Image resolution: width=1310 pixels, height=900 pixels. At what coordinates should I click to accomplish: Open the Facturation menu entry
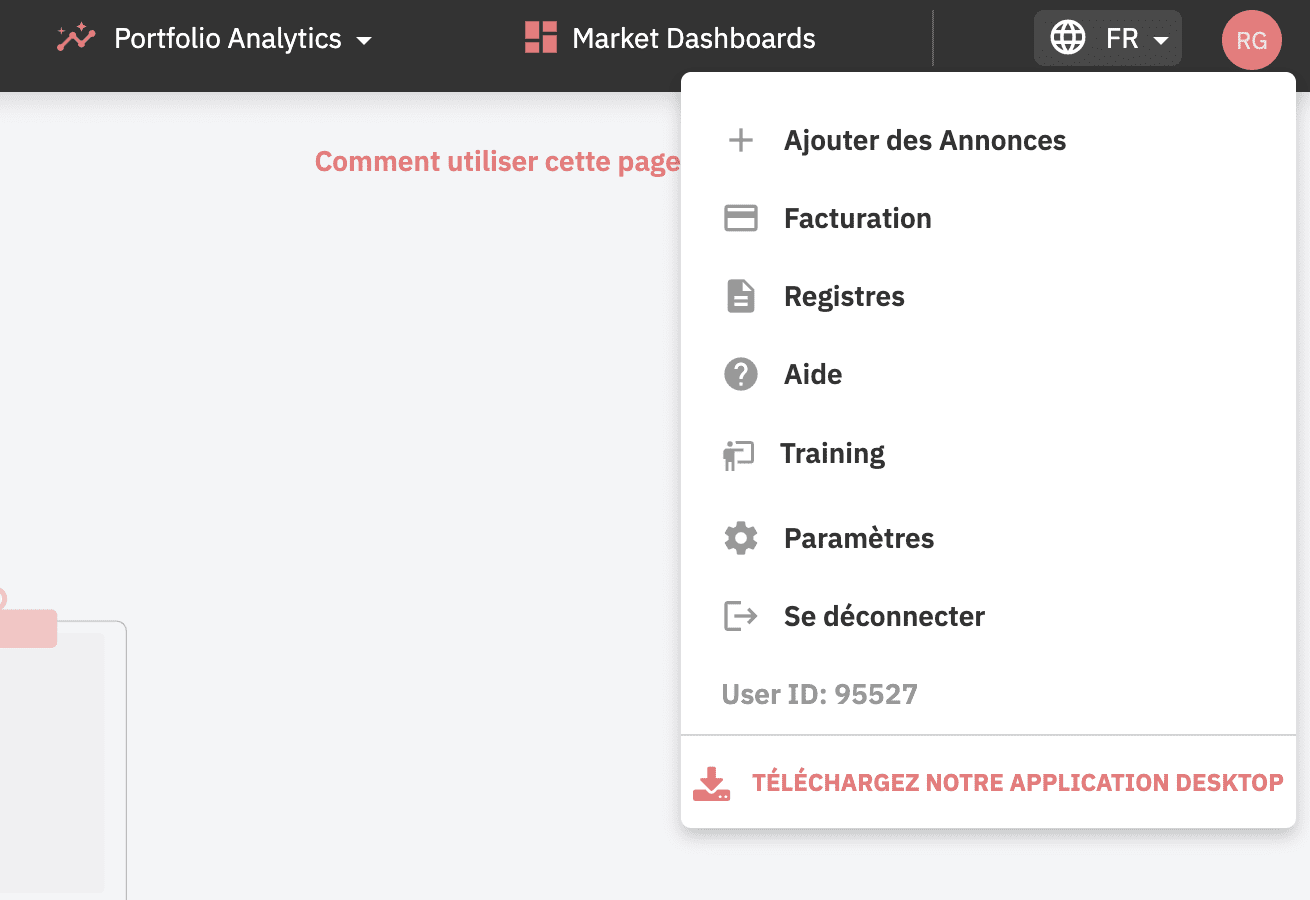tap(858, 218)
